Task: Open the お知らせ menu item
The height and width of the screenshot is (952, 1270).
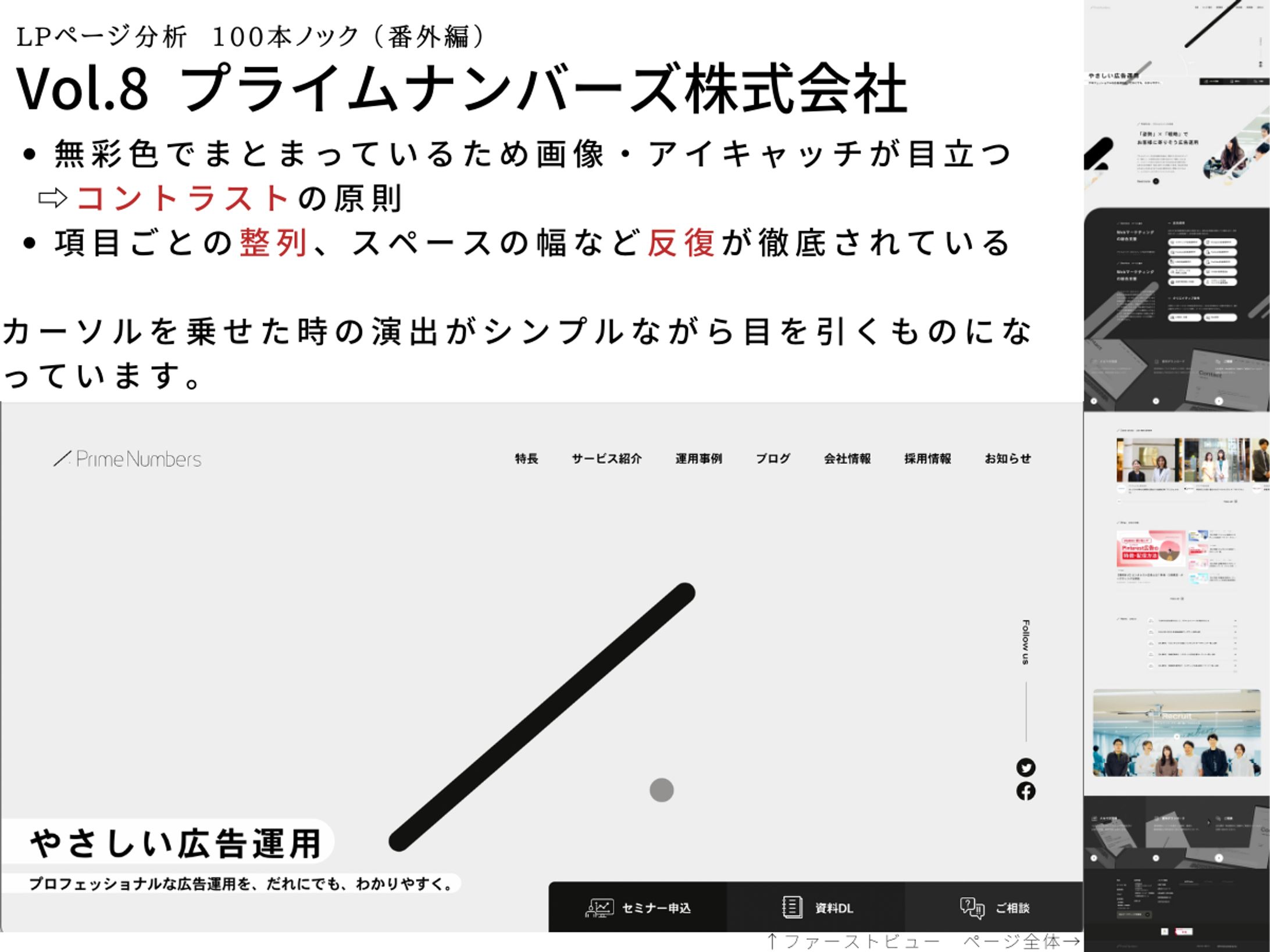Action: point(1008,459)
